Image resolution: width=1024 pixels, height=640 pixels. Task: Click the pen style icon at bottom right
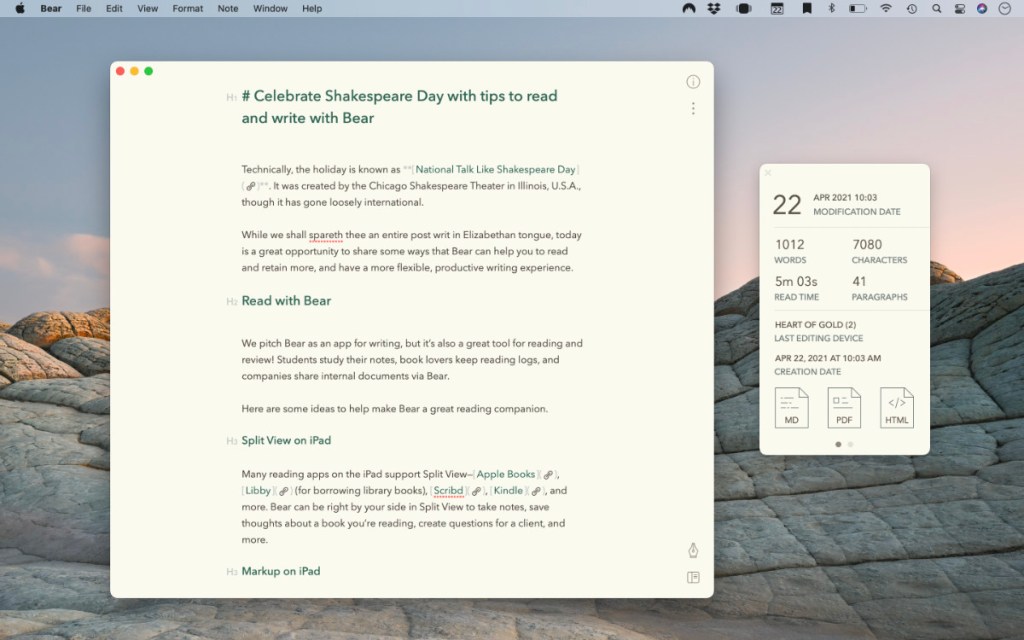click(693, 551)
